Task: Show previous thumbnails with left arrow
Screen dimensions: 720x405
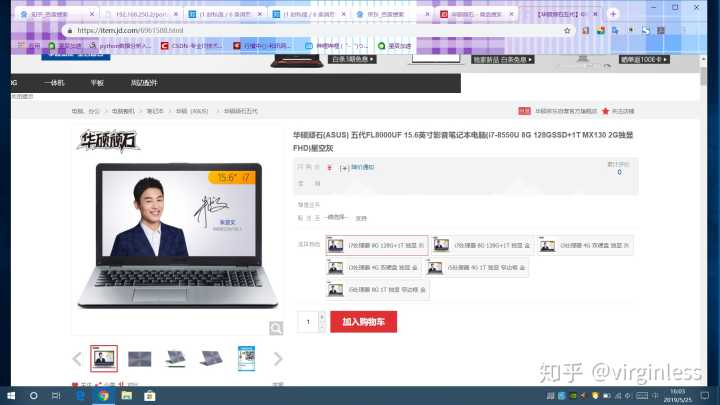Action: pyautogui.click(x=77, y=359)
